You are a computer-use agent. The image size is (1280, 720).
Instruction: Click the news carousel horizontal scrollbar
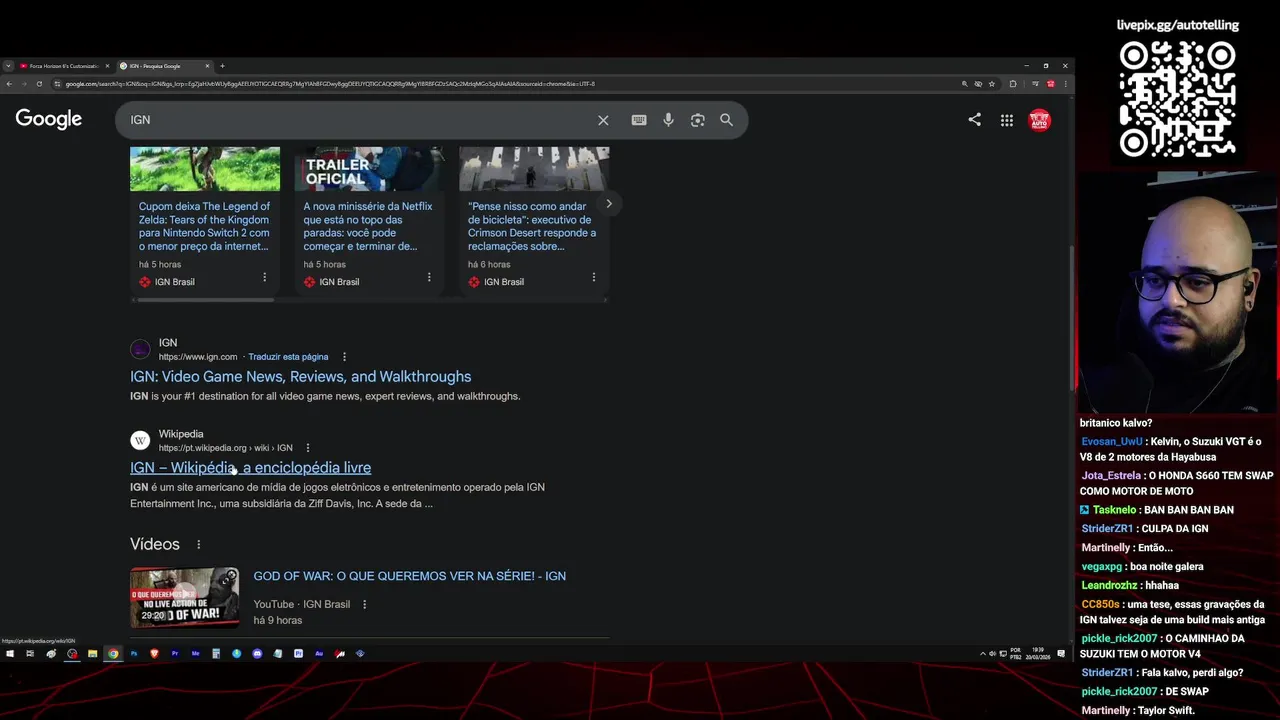(205, 299)
